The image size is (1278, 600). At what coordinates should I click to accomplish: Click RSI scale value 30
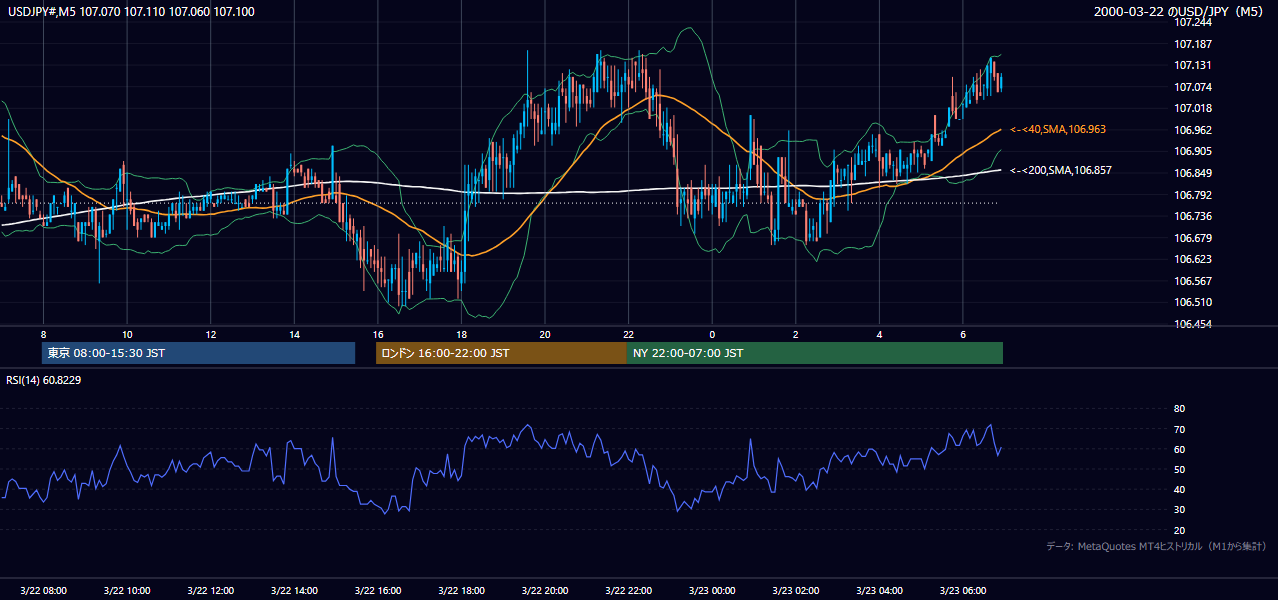[1179, 509]
